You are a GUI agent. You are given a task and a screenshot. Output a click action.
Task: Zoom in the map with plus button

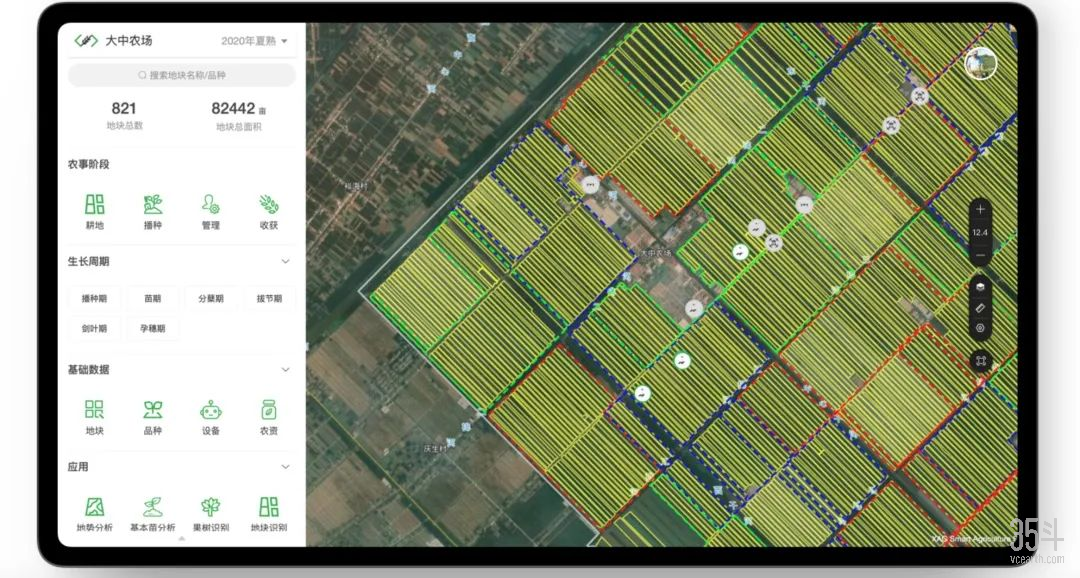(x=980, y=209)
